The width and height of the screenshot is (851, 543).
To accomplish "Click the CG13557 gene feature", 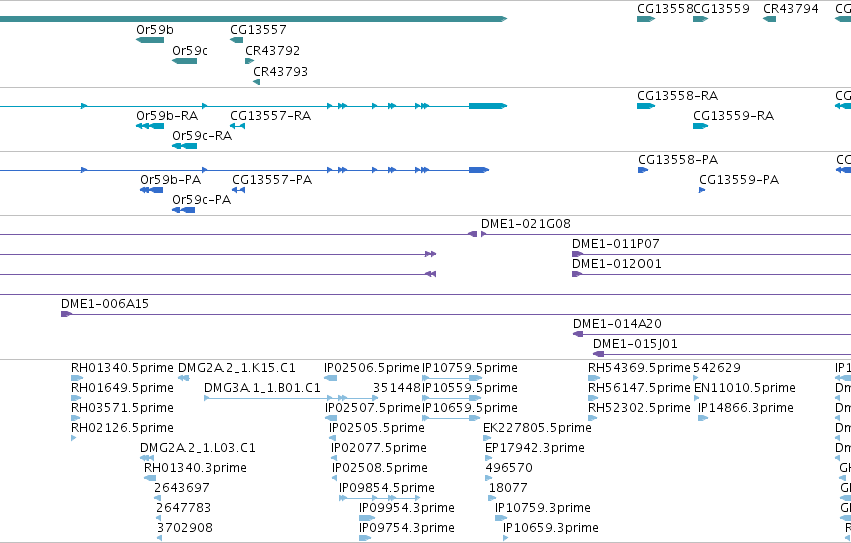I will point(237,40).
